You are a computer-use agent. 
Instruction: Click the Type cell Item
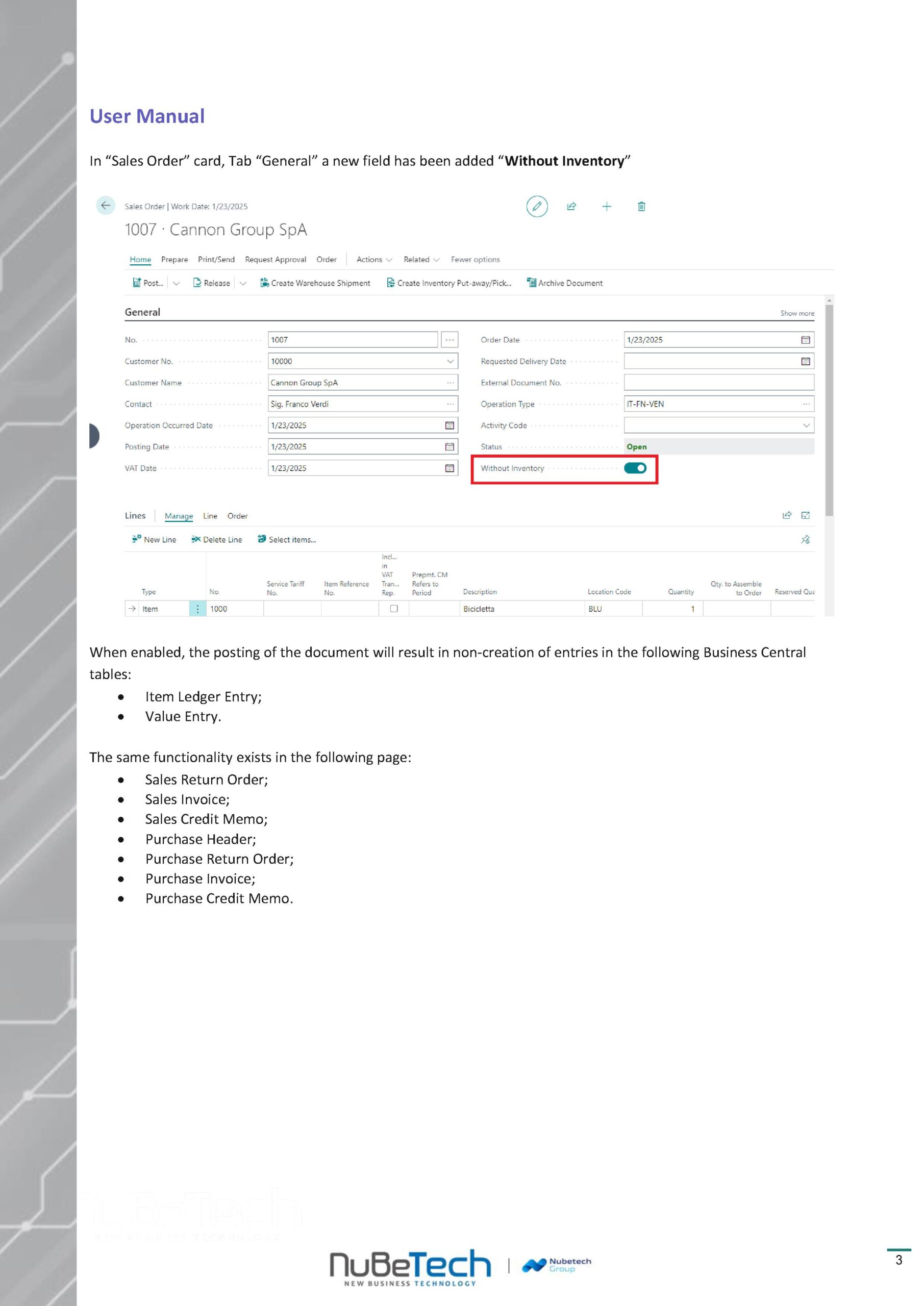click(164, 609)
